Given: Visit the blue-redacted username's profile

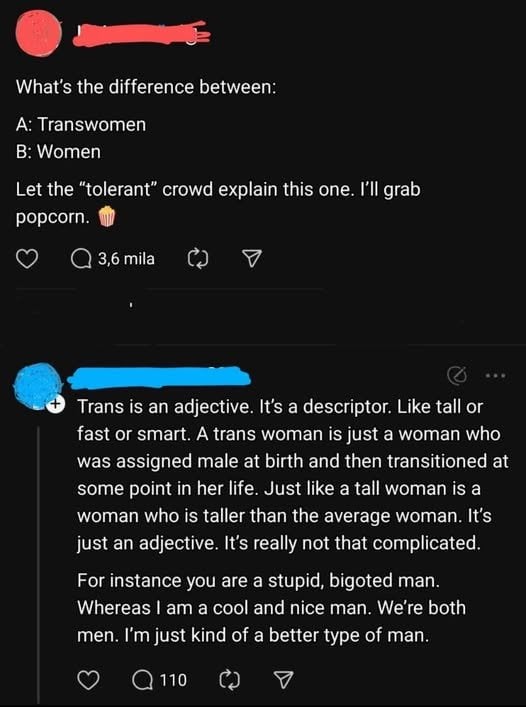Looking at the screenshot, I should coord(159,378).
